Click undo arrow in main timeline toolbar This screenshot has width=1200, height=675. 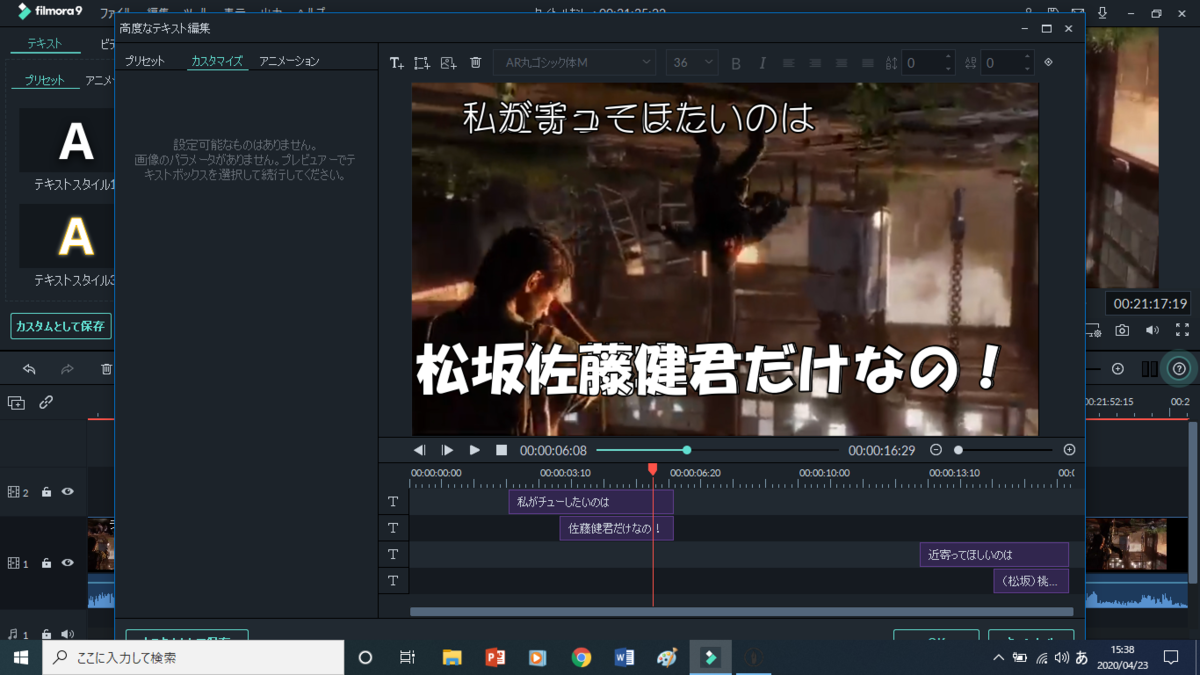(x=29, y=369)
